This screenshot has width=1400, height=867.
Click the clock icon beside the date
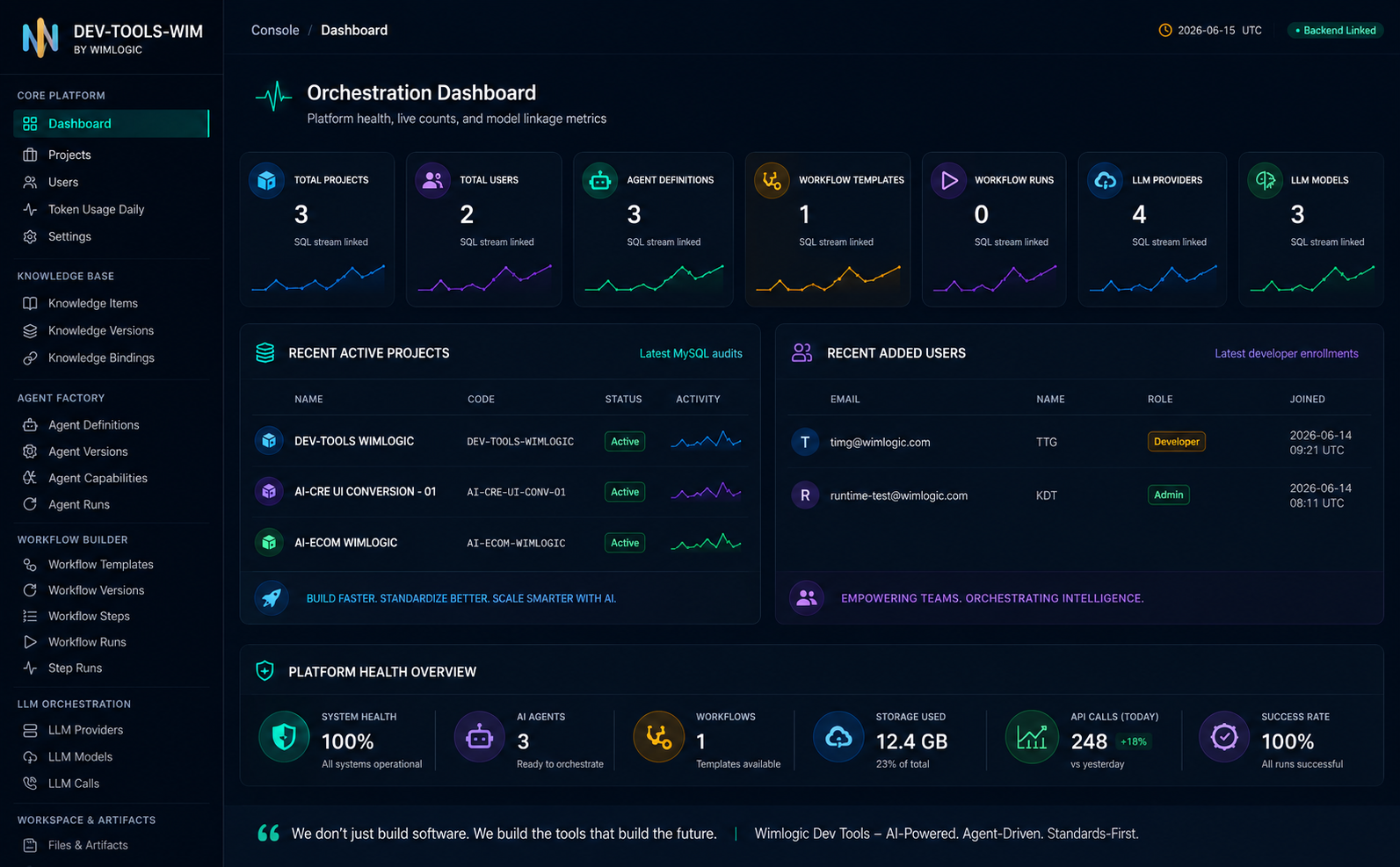click(1165, 30)
